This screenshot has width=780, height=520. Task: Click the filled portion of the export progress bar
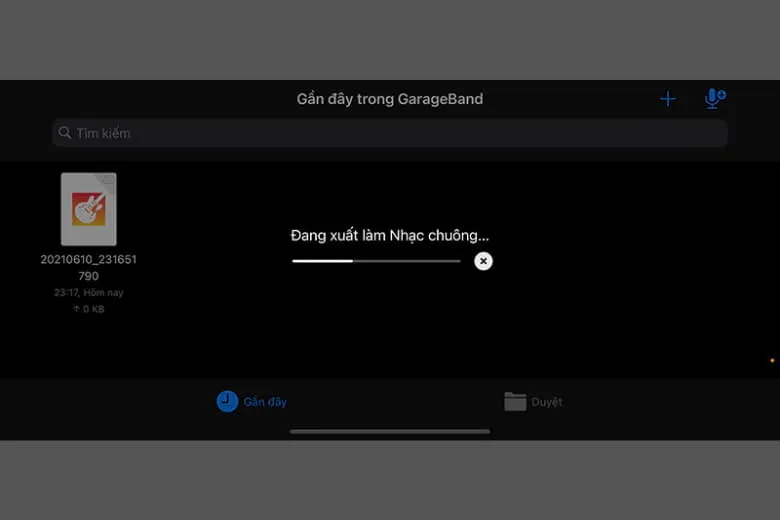[322, 261]
